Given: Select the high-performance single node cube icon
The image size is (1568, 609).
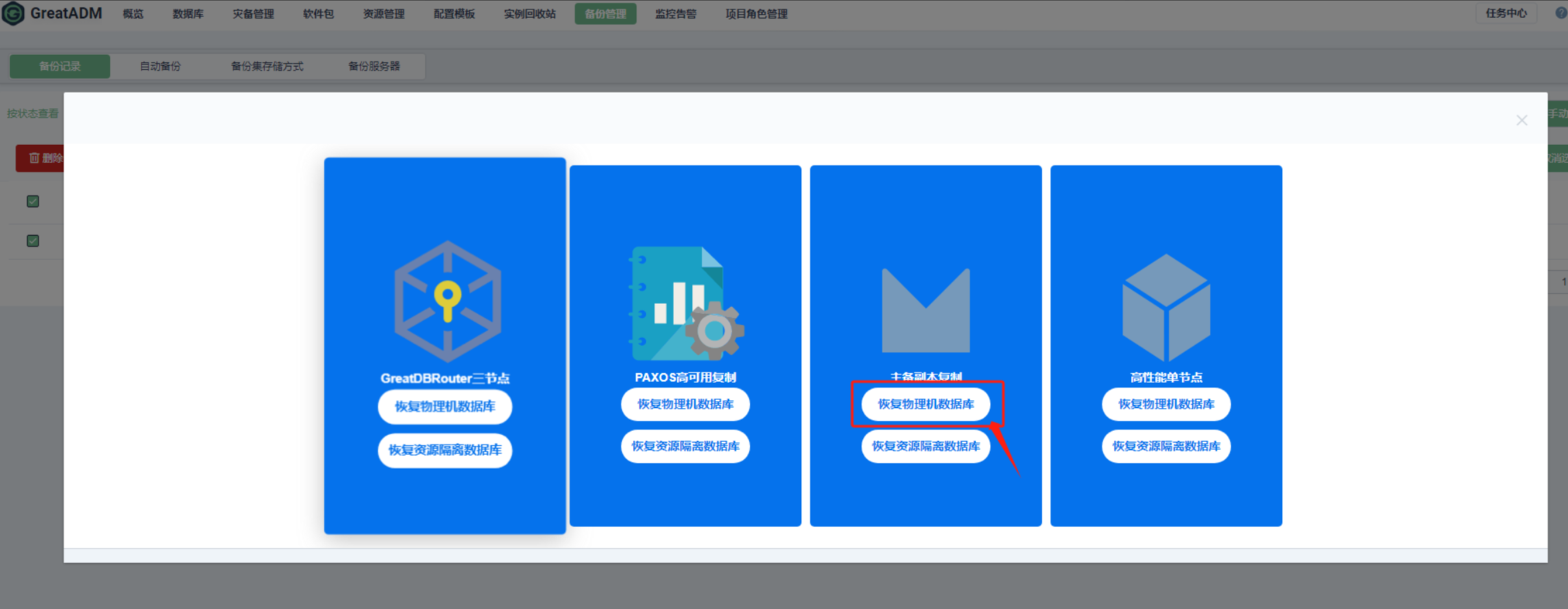Looking at the screenshot, I should point(1166,307).
